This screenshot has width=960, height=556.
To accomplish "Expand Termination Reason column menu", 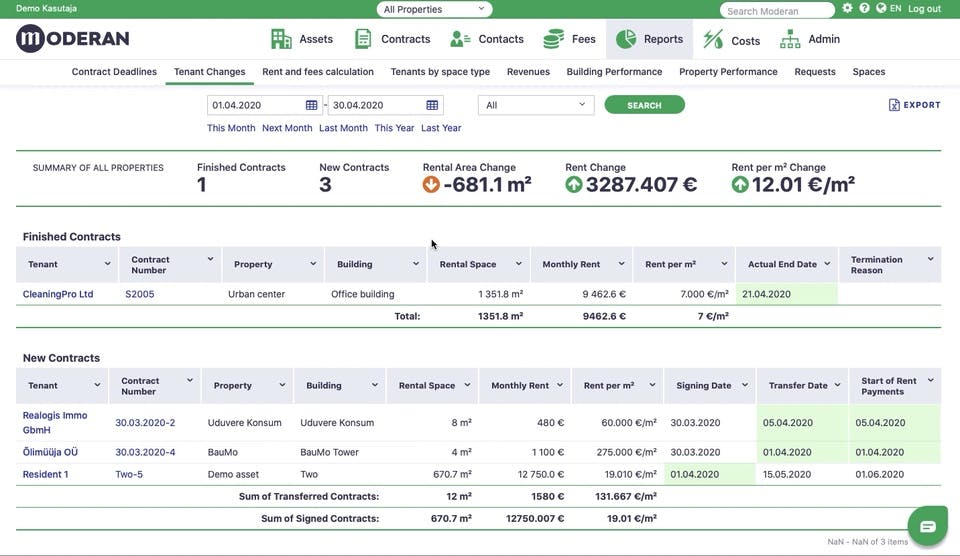I will tap(931, 259).
